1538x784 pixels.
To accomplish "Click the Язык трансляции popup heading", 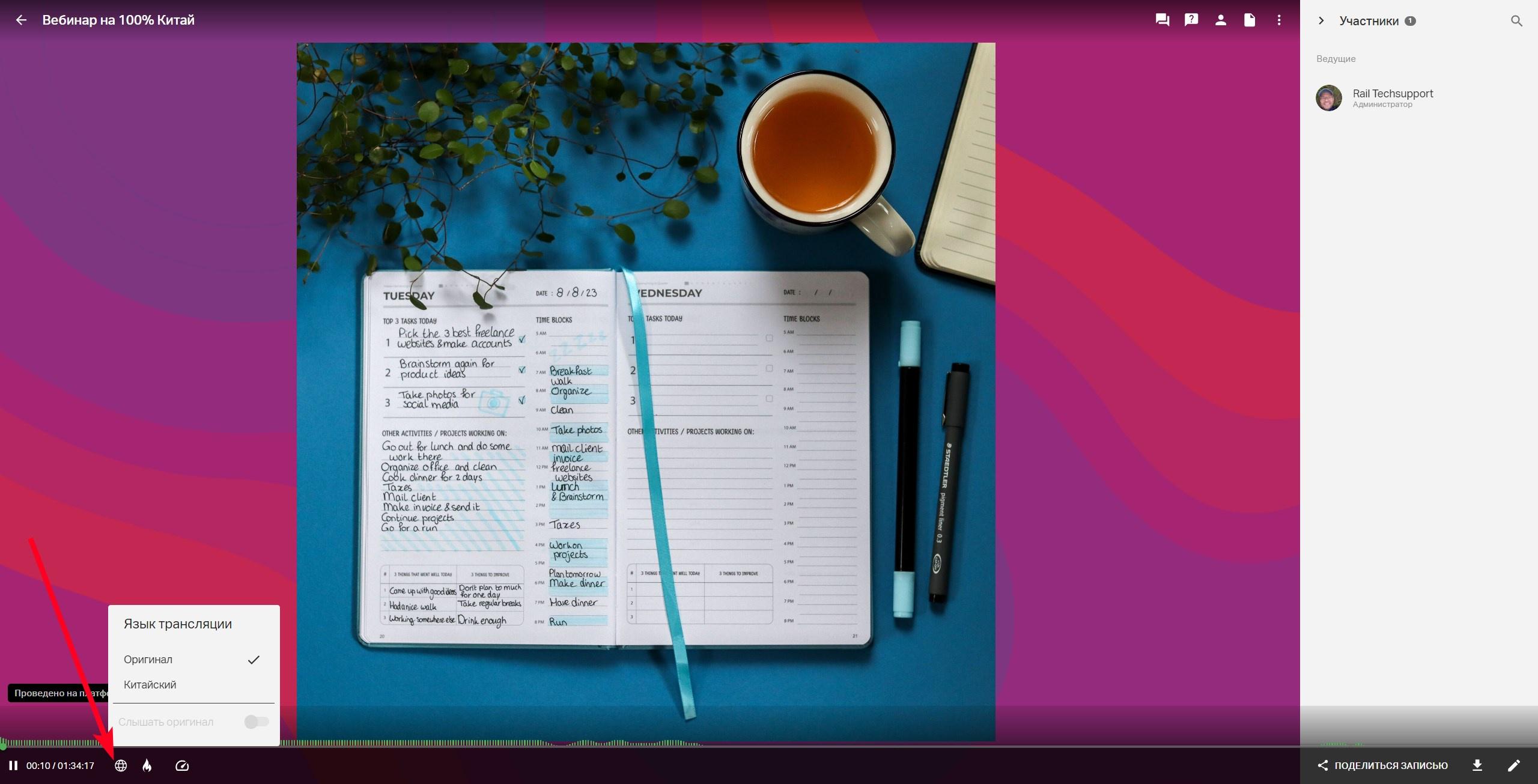I will pyautogui.click(x=178, y=624).
